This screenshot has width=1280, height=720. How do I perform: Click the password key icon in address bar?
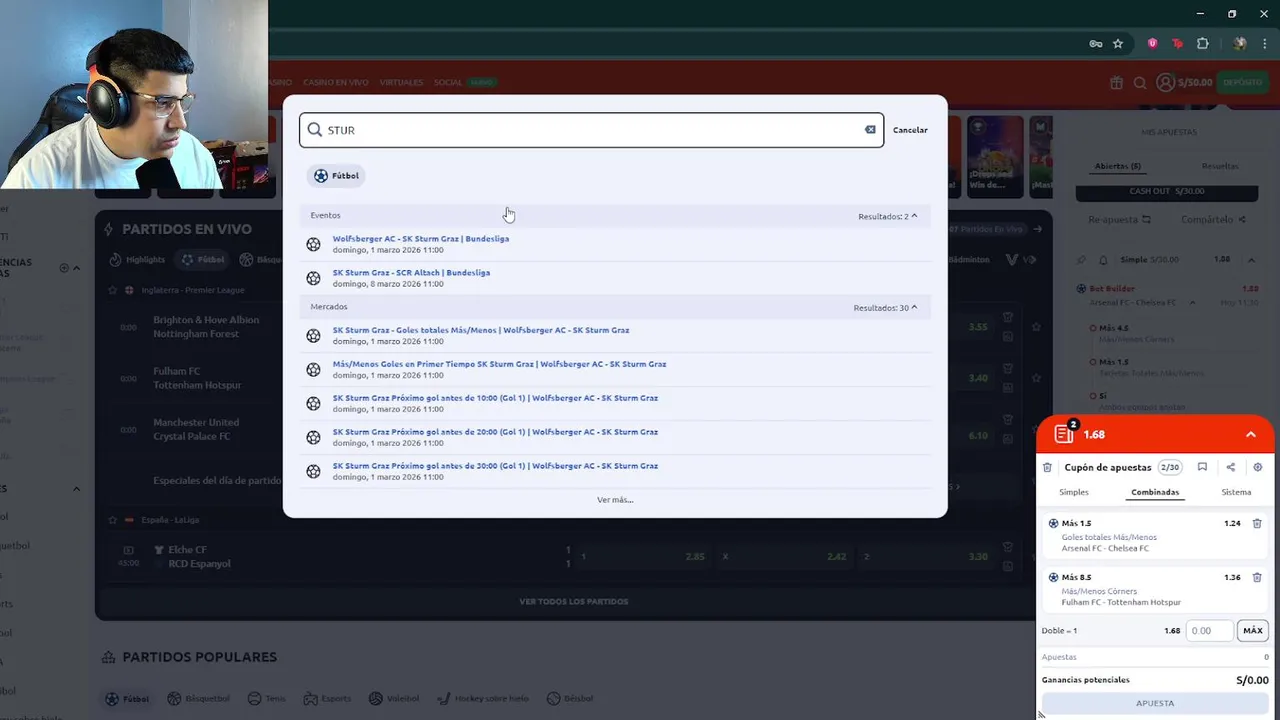(x=1096, y=44)
